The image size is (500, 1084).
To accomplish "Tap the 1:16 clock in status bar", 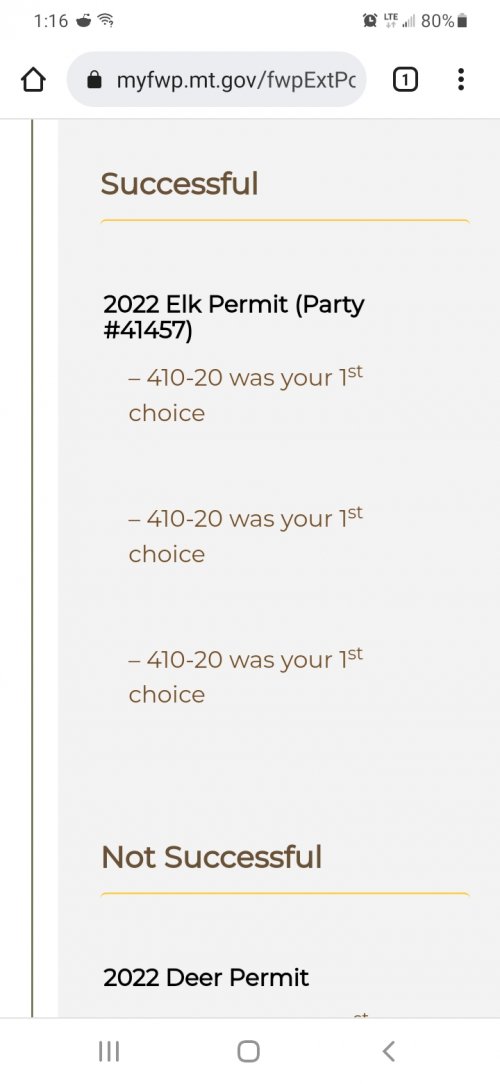I will coord(50,21).
